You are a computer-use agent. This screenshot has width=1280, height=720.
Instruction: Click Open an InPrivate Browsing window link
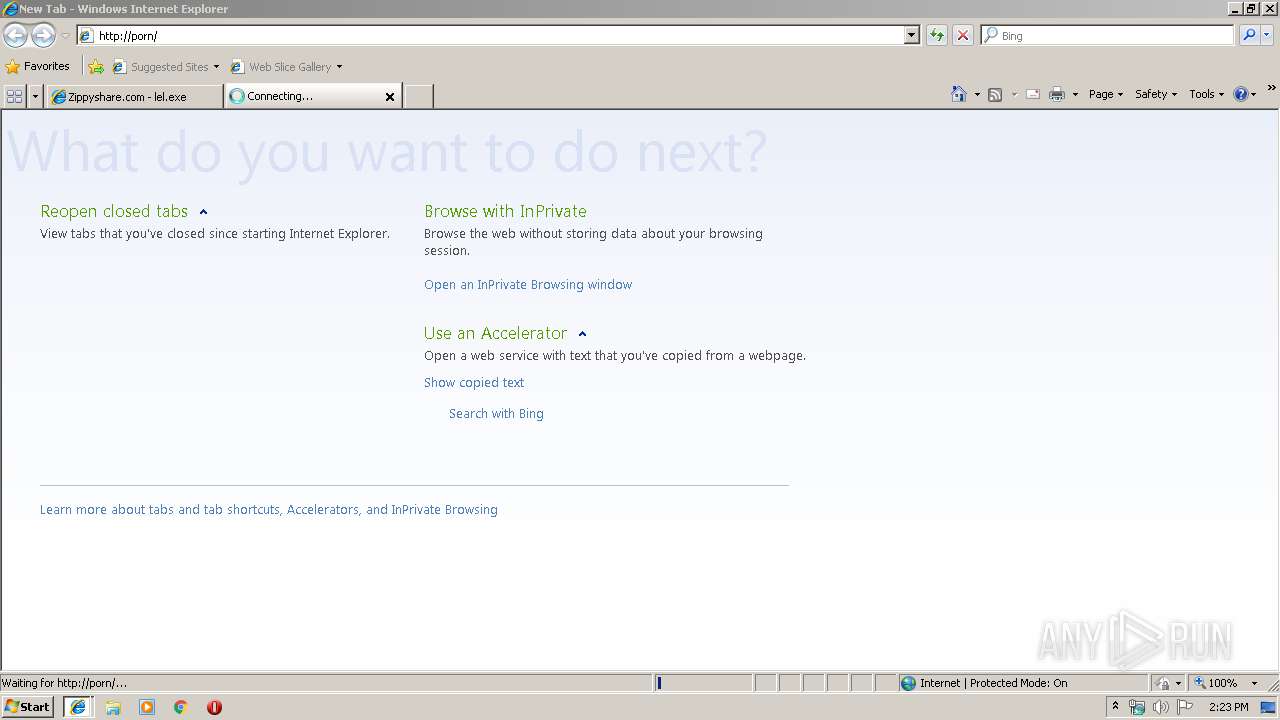(528, 285)
